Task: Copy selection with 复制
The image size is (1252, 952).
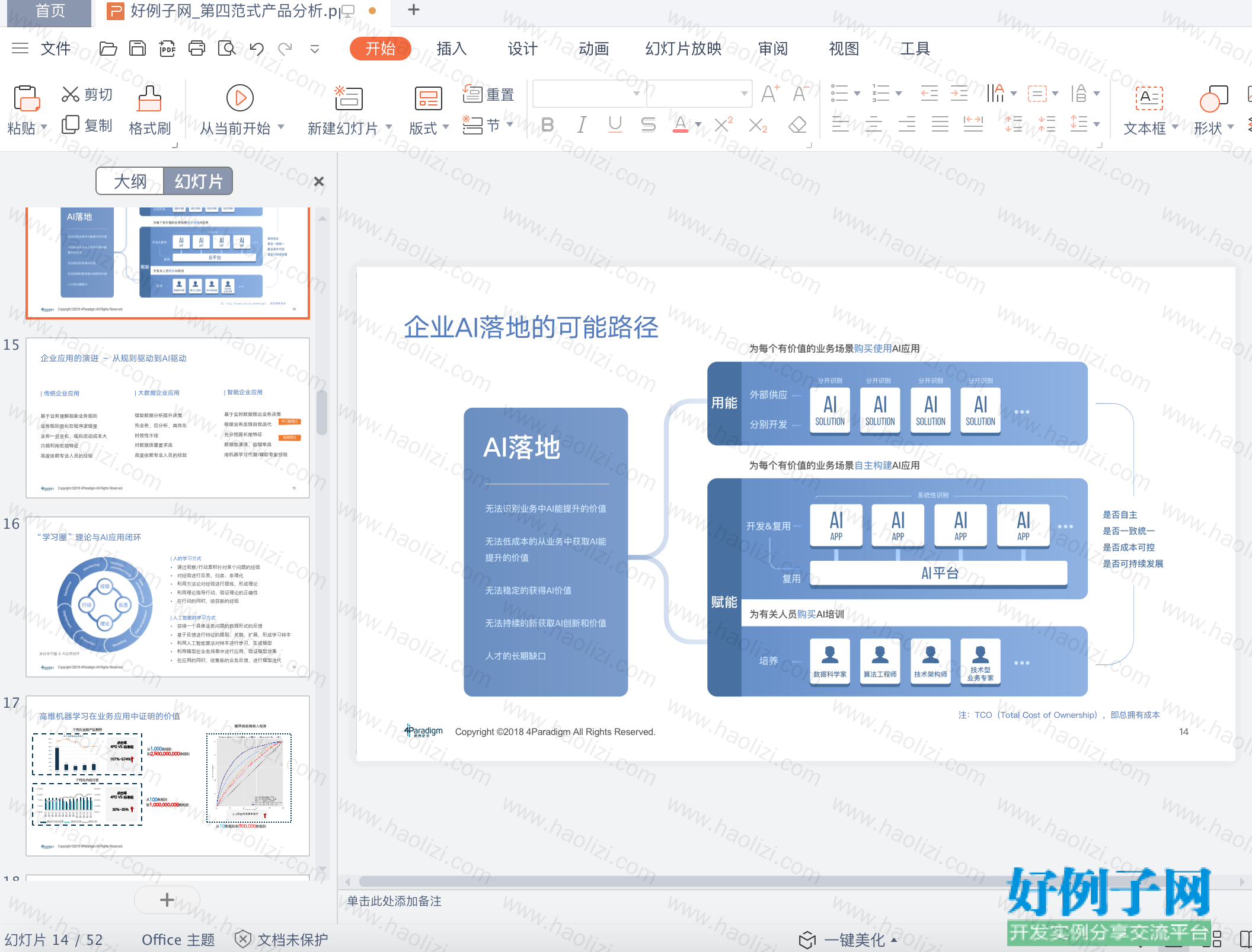Action: tap(87, 125)
